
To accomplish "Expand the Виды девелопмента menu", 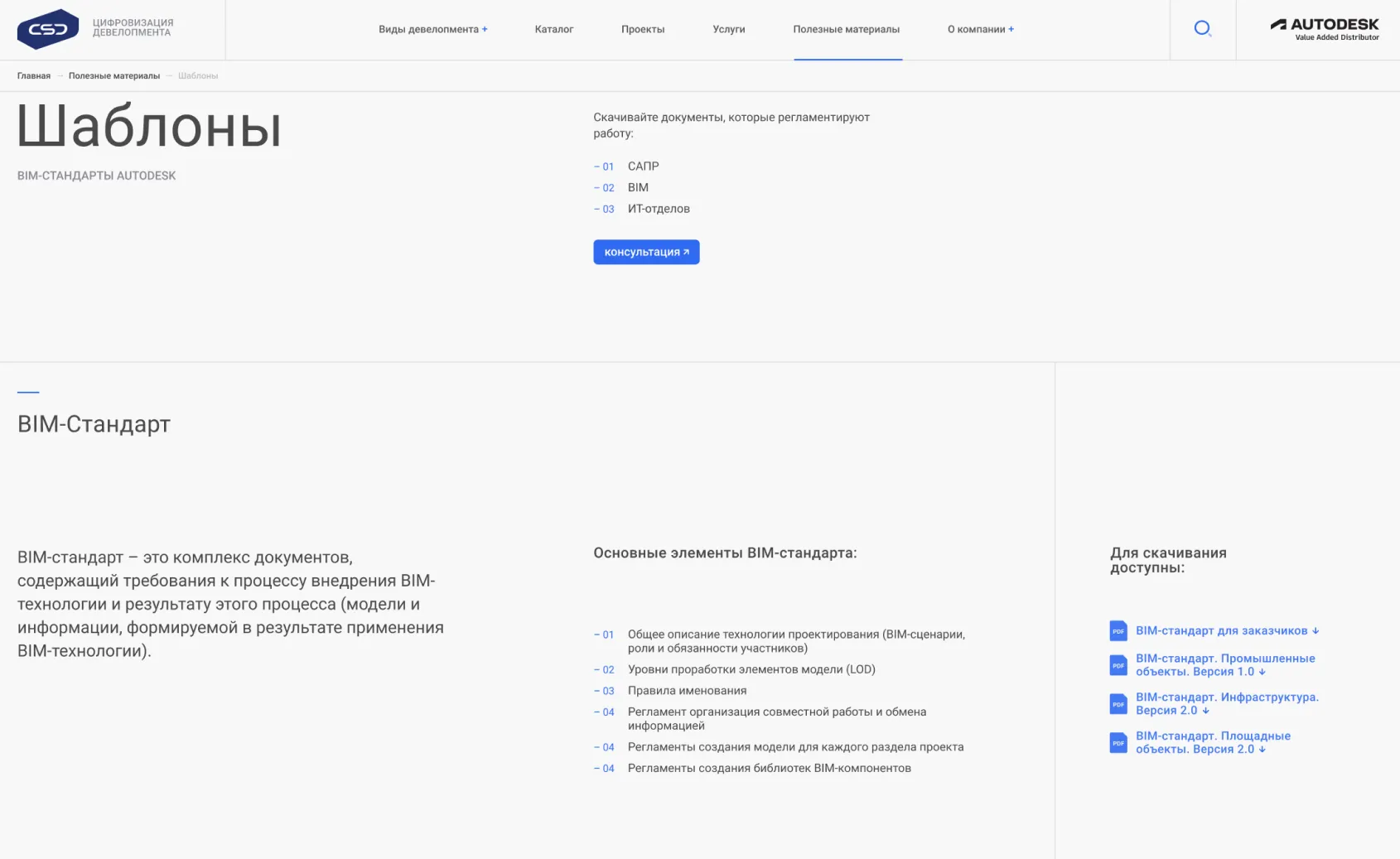I will 432,29.
